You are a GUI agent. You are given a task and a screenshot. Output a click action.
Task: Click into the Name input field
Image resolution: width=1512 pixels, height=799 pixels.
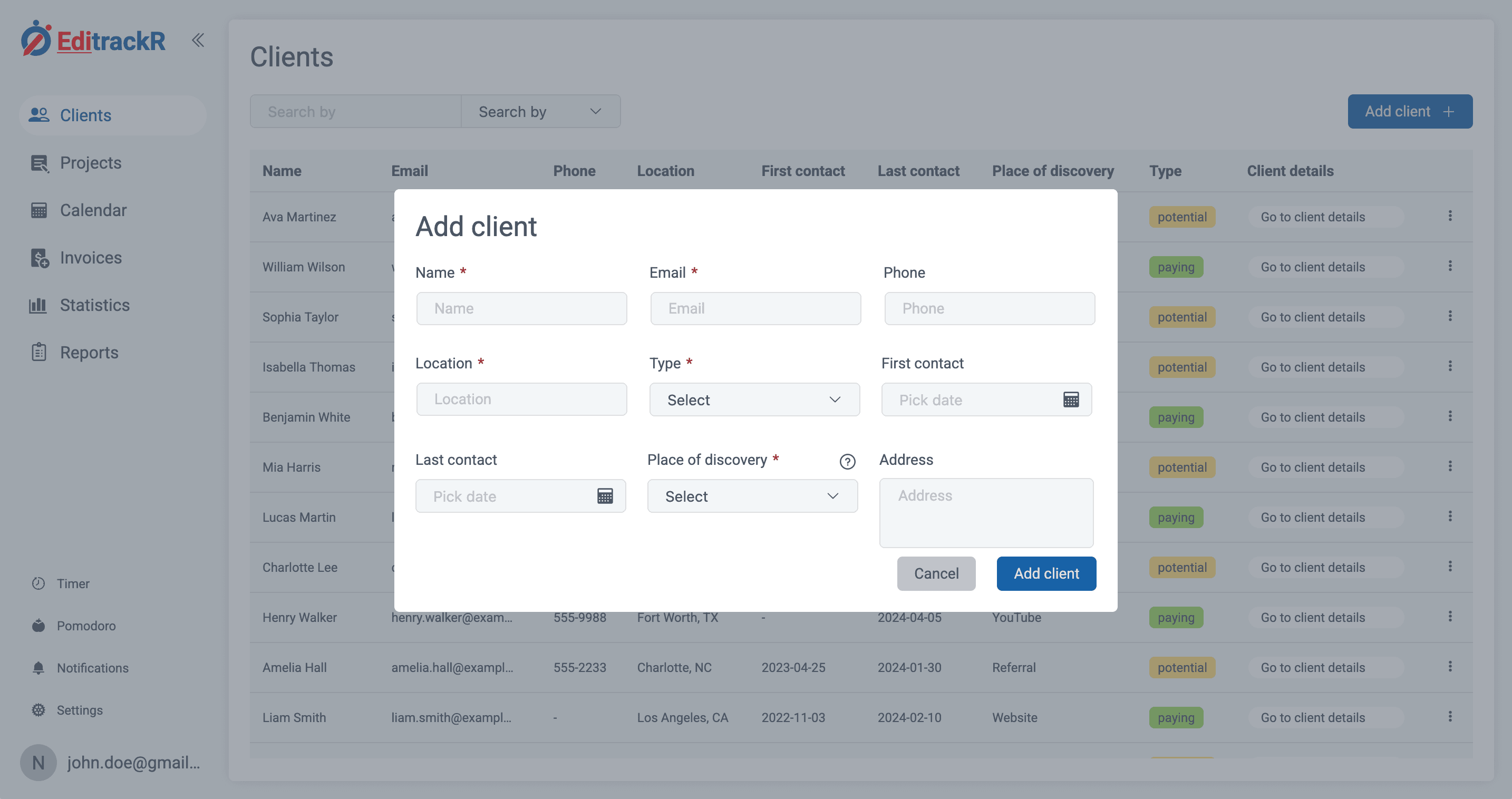click(x=521, y=308)
